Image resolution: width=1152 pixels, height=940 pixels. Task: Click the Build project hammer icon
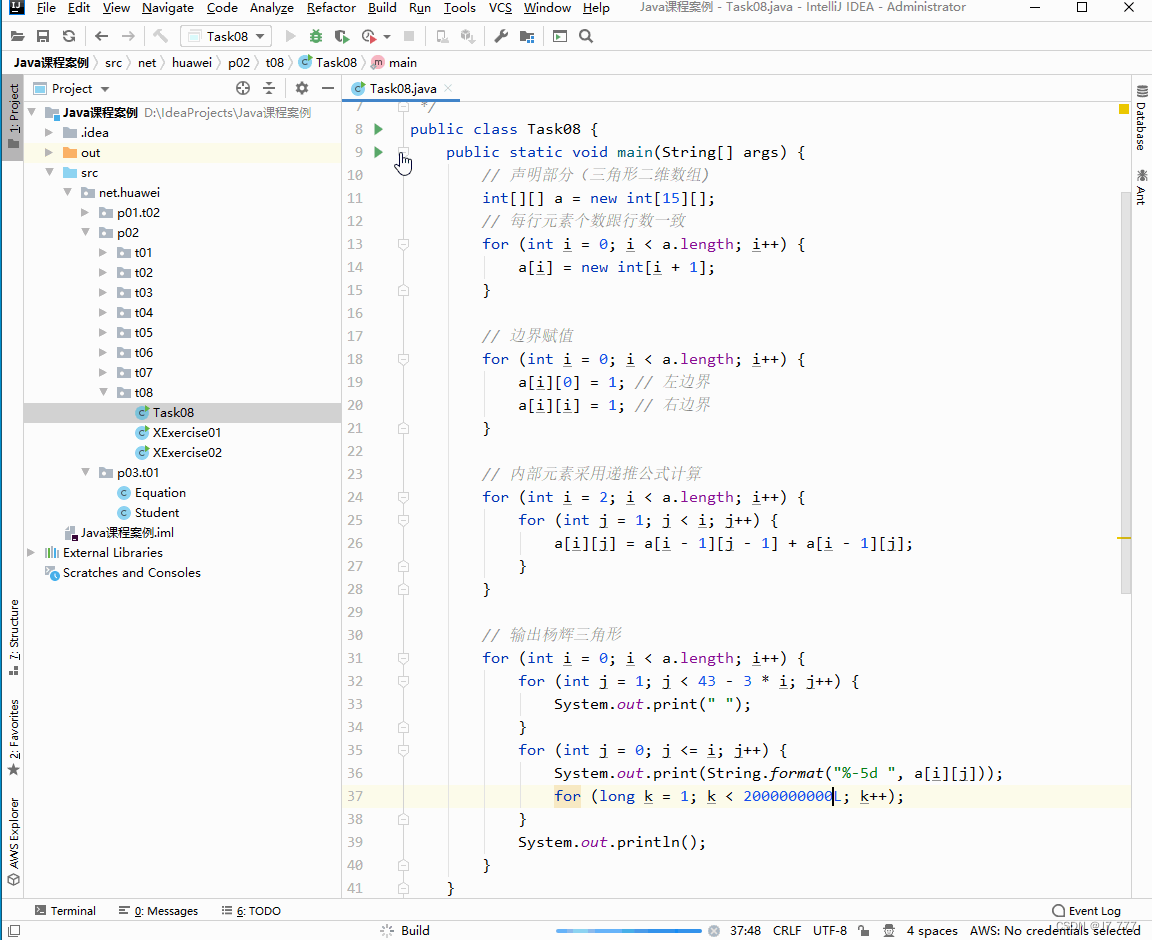click(x=160, y=36)
